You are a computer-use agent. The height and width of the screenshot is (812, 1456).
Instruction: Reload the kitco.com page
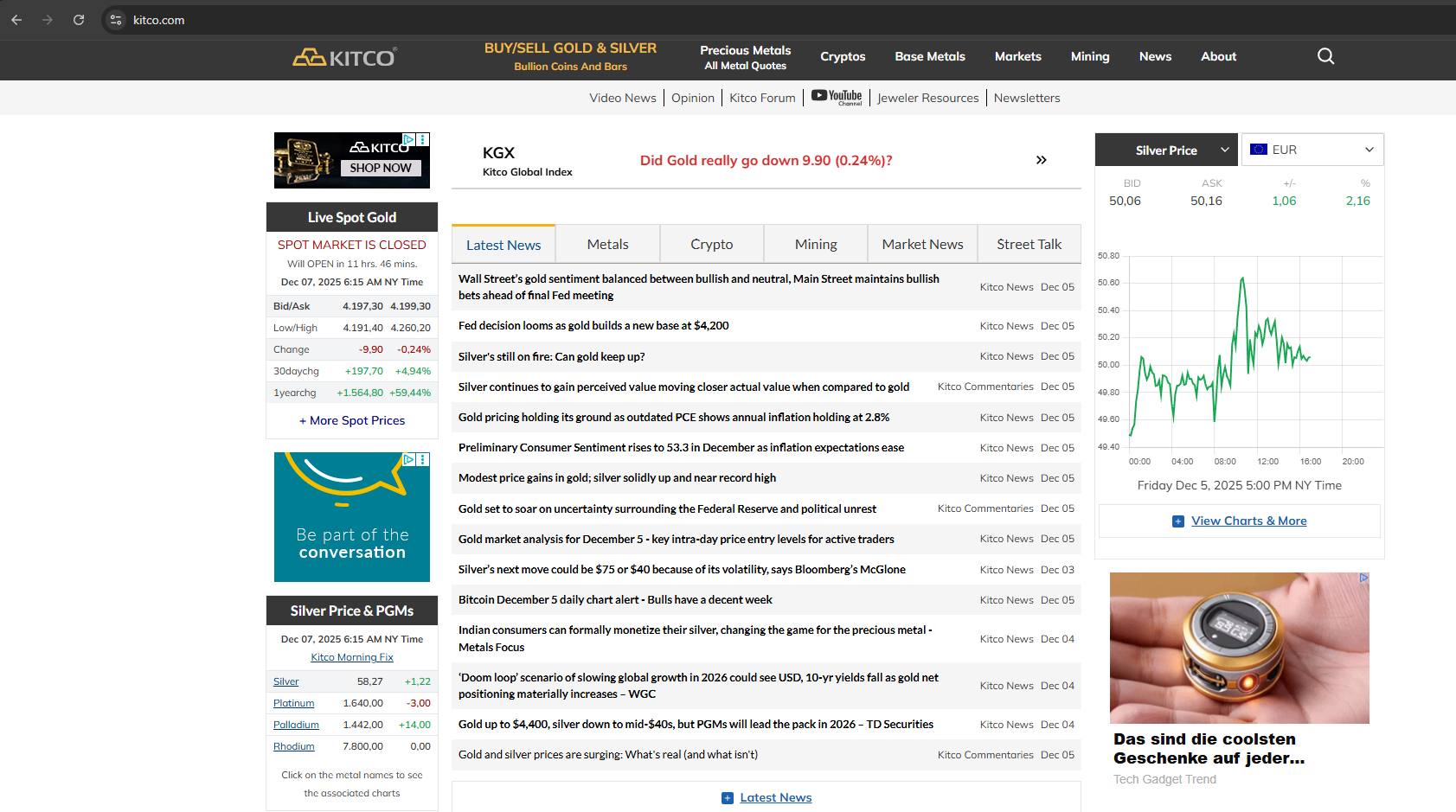(79, 20)
